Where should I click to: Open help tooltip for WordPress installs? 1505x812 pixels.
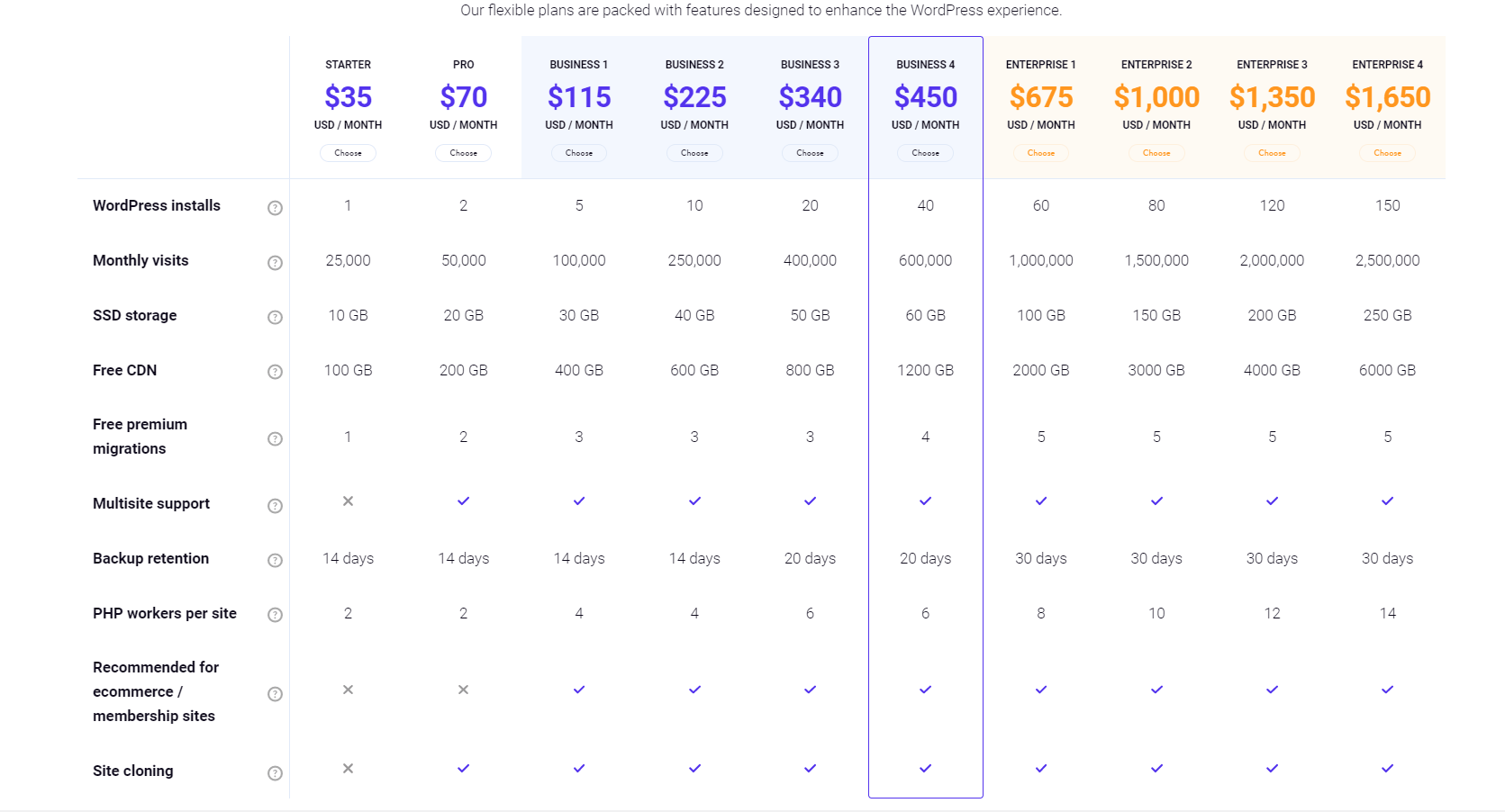point(275,208)
